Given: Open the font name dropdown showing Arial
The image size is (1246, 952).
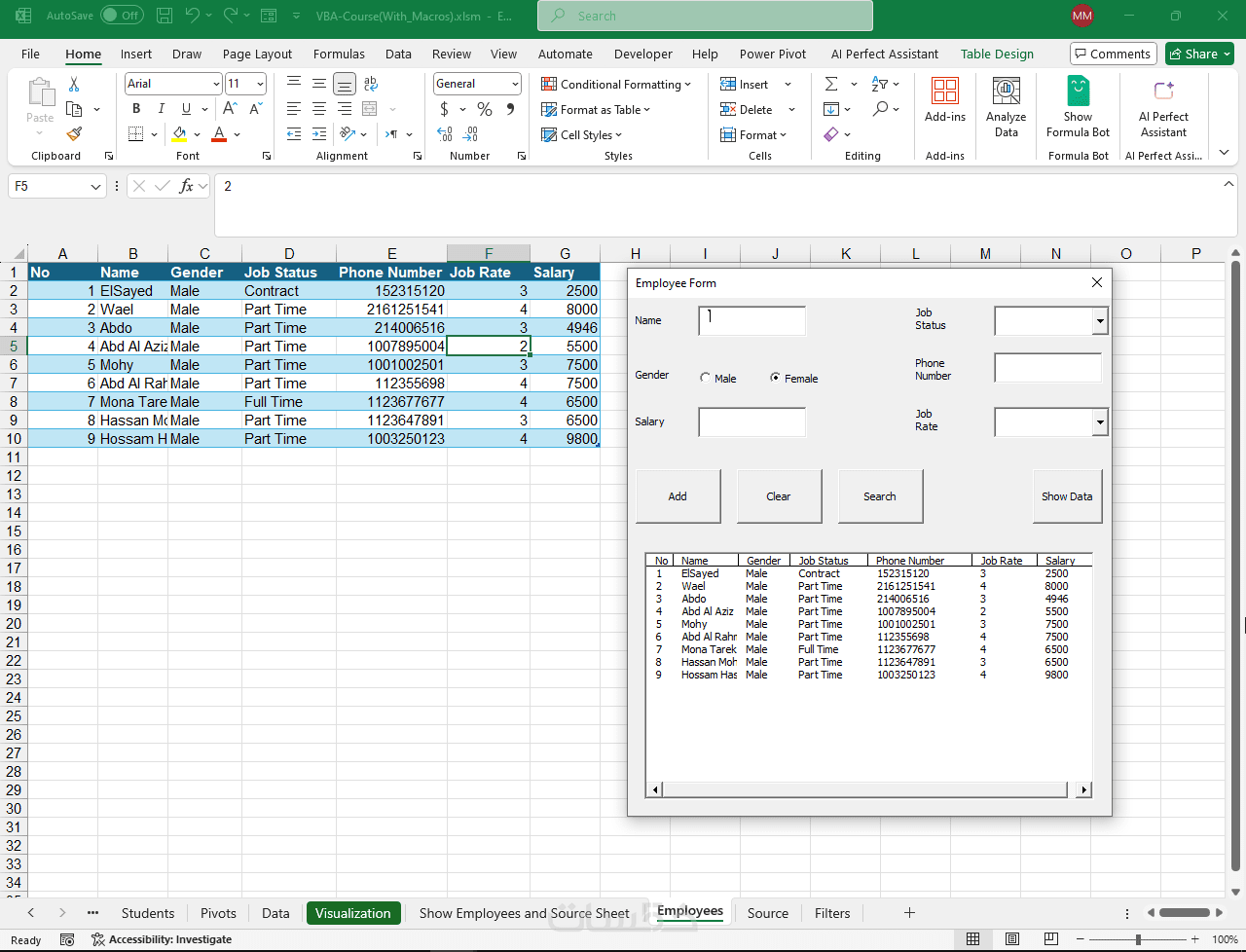Looking at the screenshot, I should click(215, 85).
